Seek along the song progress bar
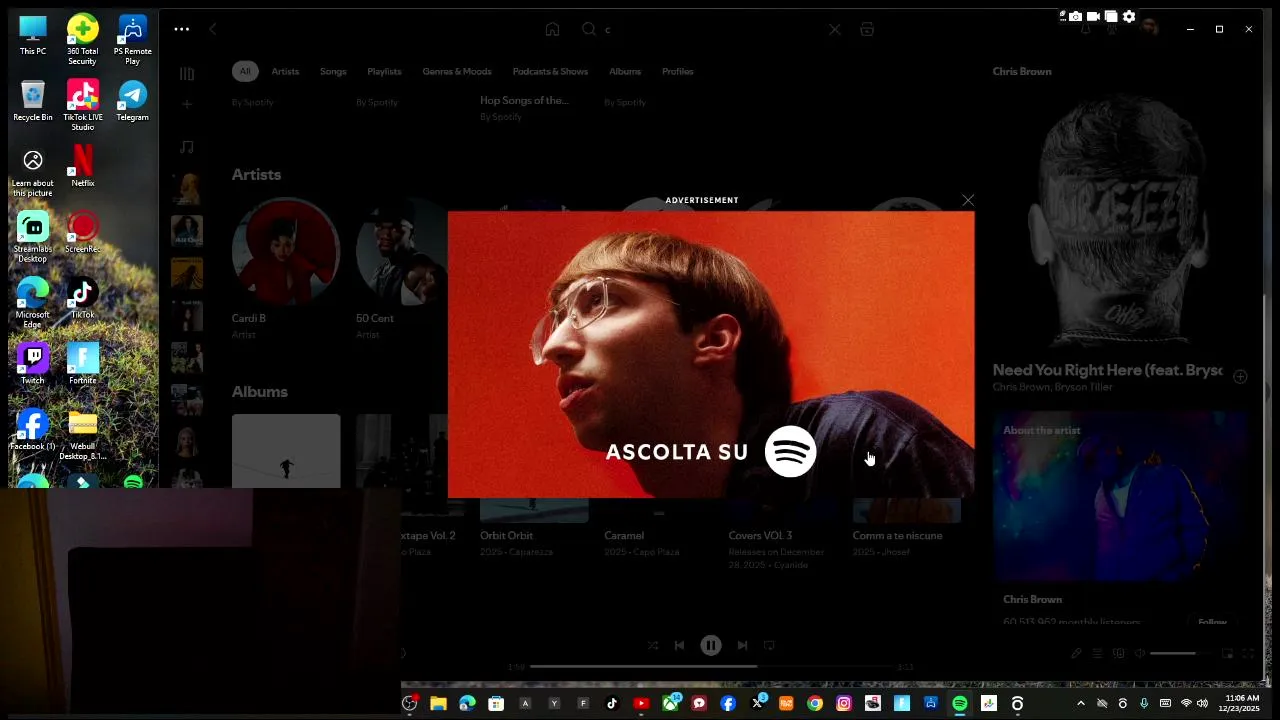This screenshot has height=720, width=1280. point(711,667)
